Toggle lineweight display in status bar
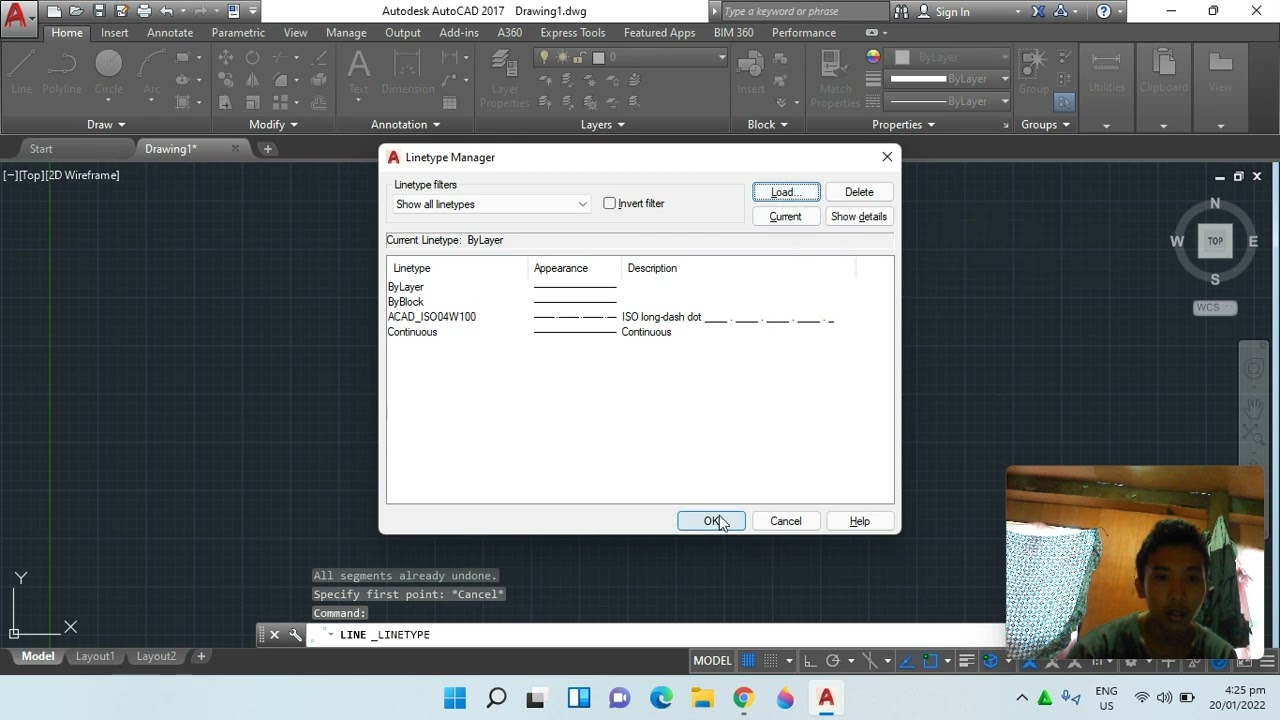 pyautogui.click(x=966, y=660)
